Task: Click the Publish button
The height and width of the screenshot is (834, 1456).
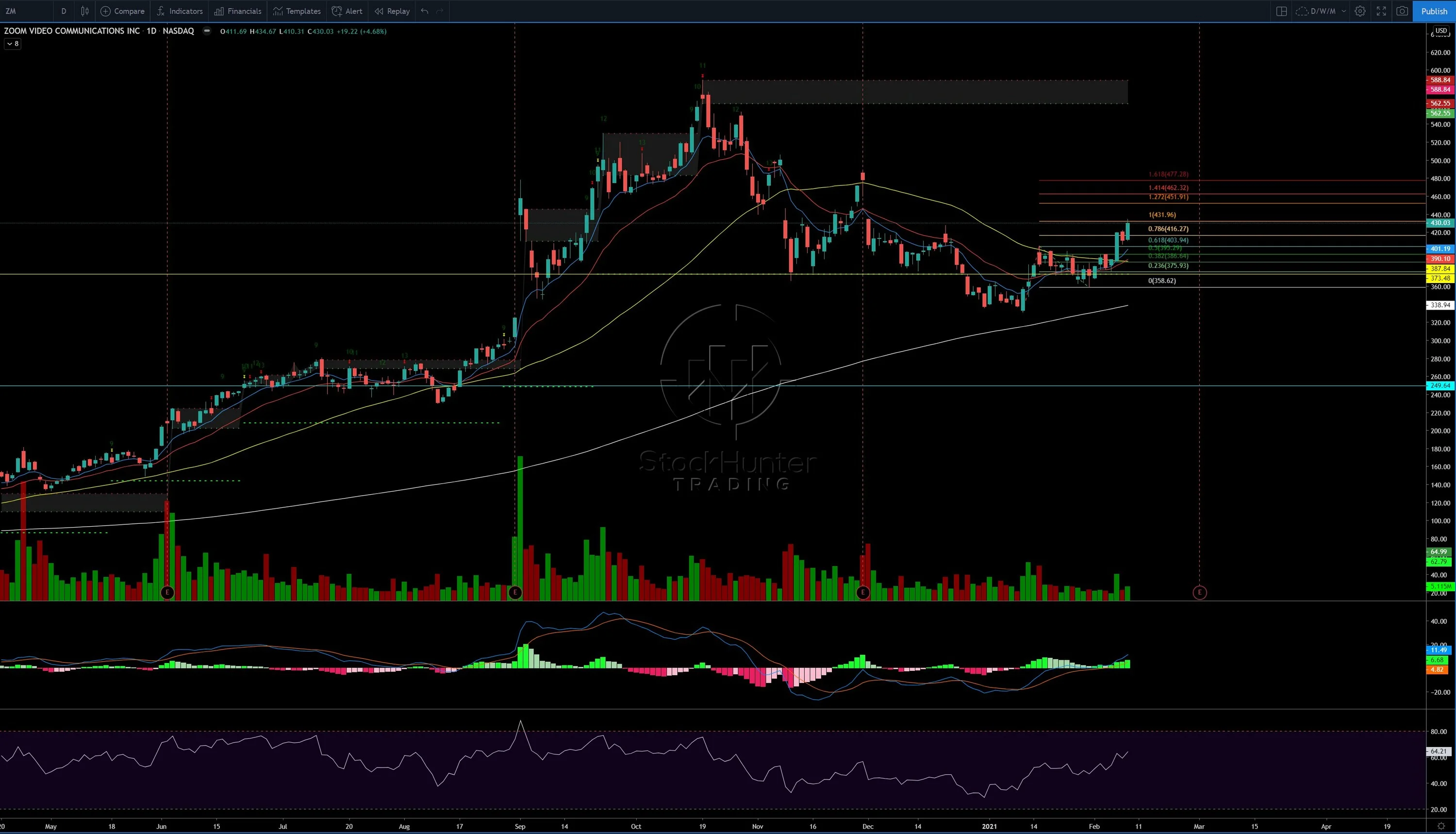Action: click(x=1434, y=11)
